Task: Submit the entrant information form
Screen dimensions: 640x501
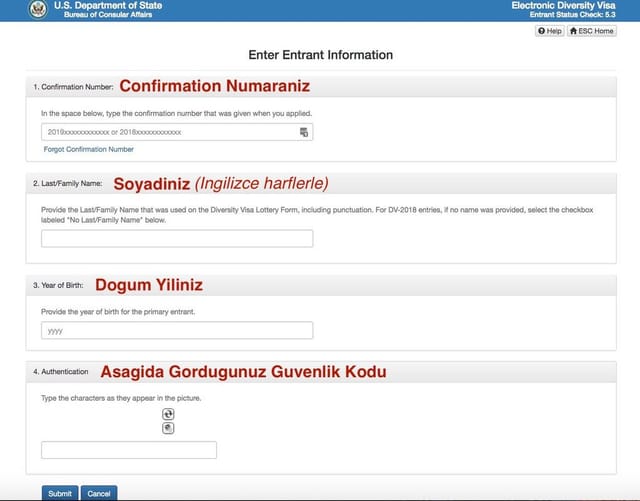Action: pyautogui.click(x=60, y=493)
